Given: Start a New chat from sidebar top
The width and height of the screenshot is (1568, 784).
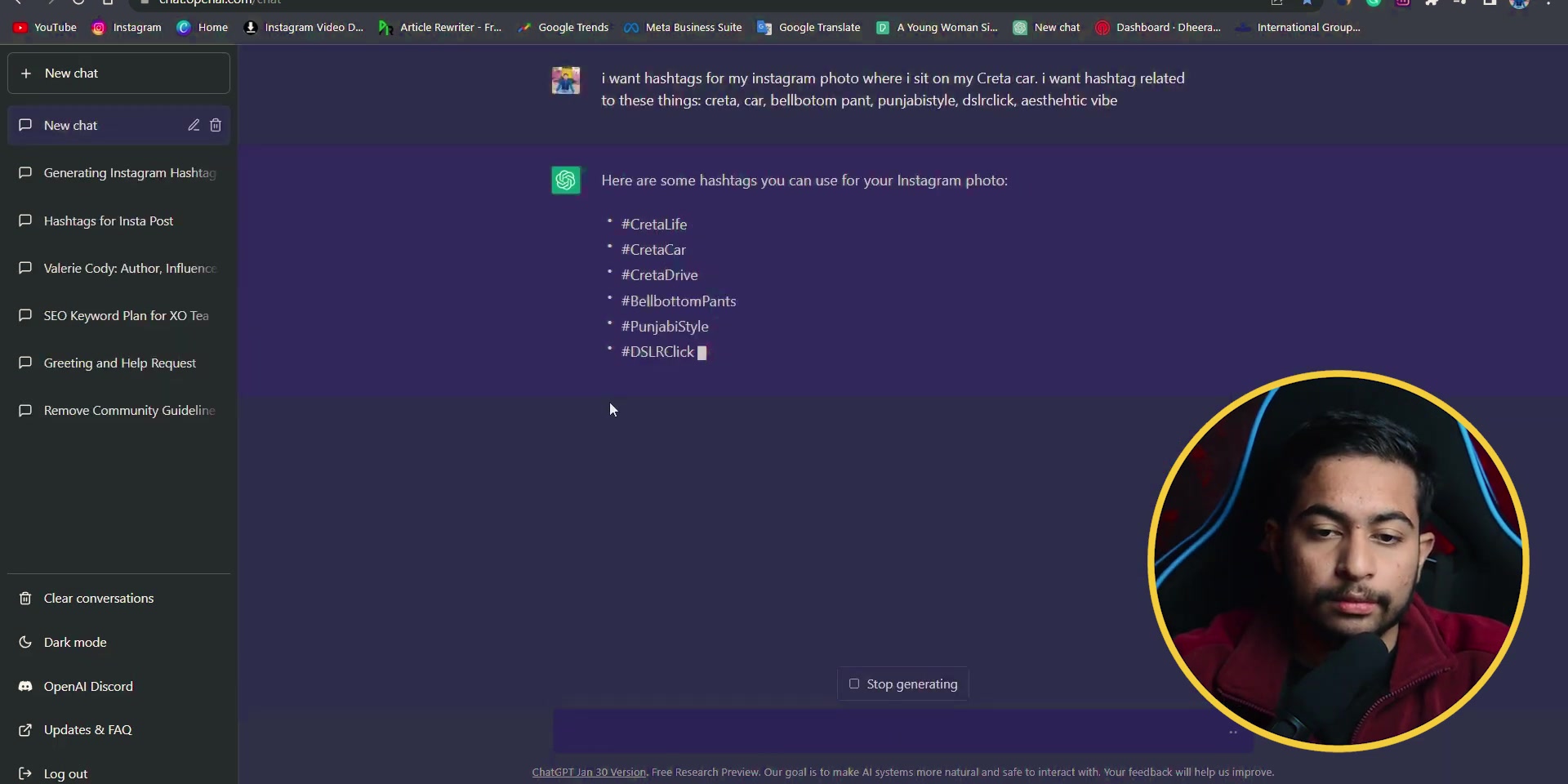Looking at the screenshot, I should (x=118, y=73).
